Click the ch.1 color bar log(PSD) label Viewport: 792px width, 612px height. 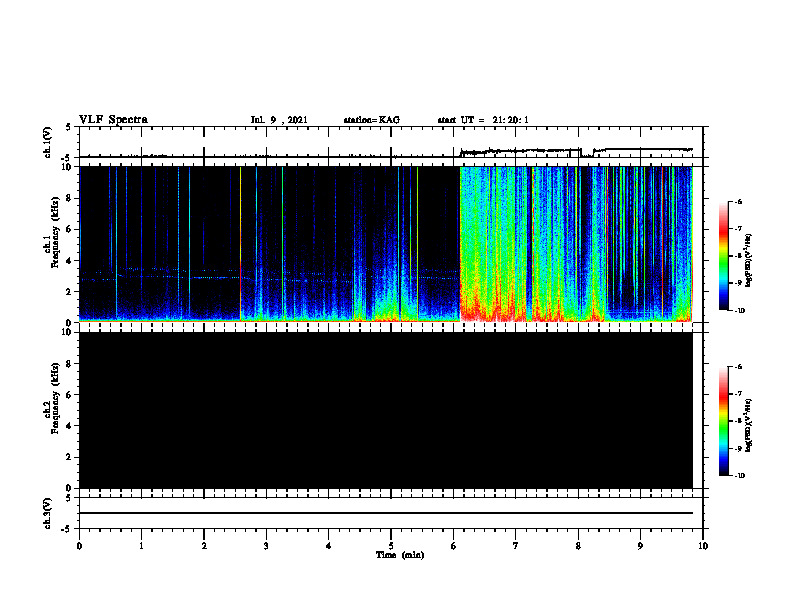tap(749, 260)
